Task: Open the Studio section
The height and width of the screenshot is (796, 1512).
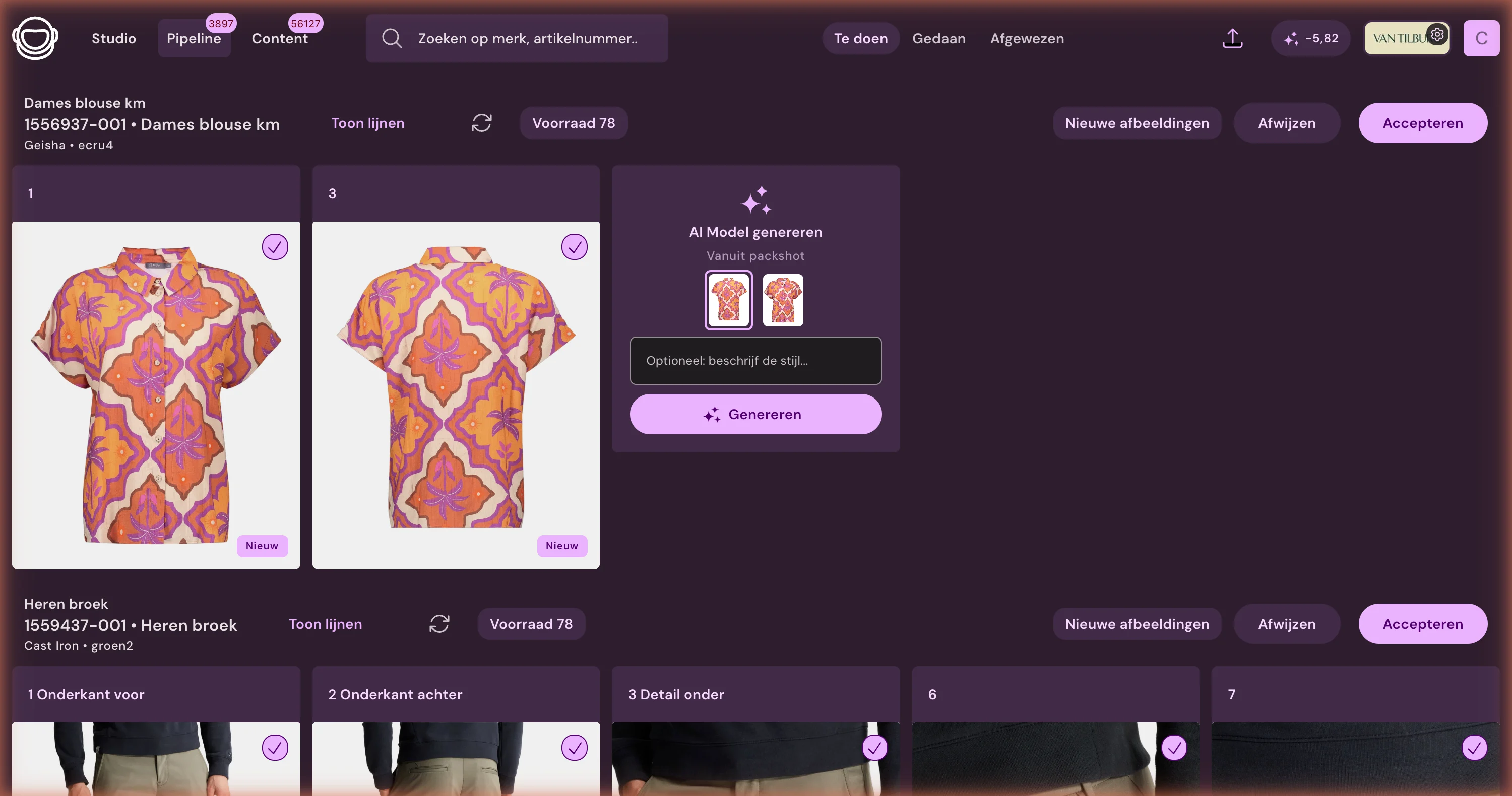Action: [114, 39]
